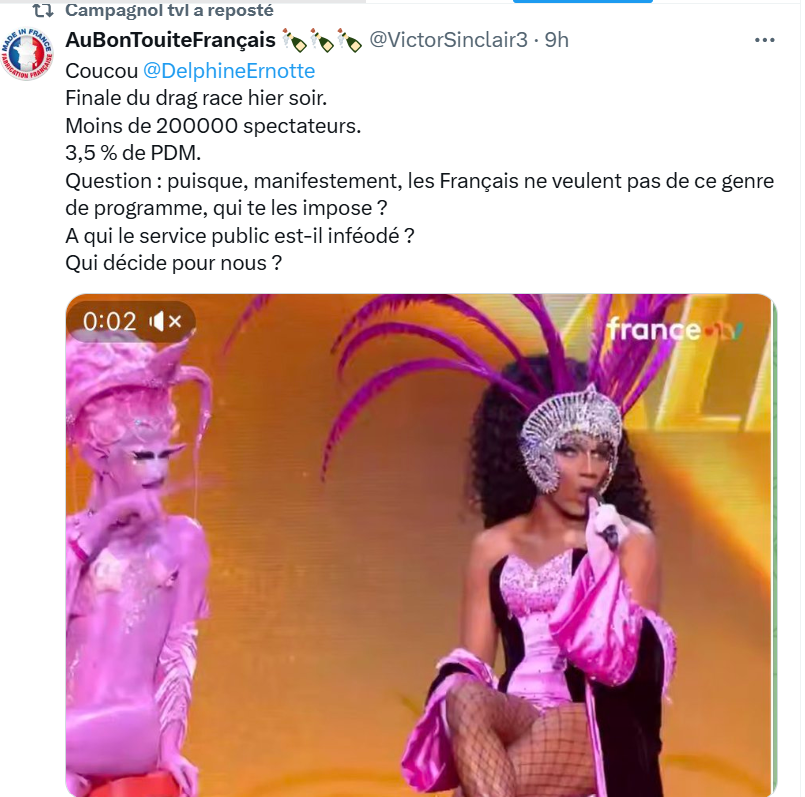Click the 'Moins de 200000 spectateurs' line
This screenshot has height=797, width=805.
click(213, 126)
